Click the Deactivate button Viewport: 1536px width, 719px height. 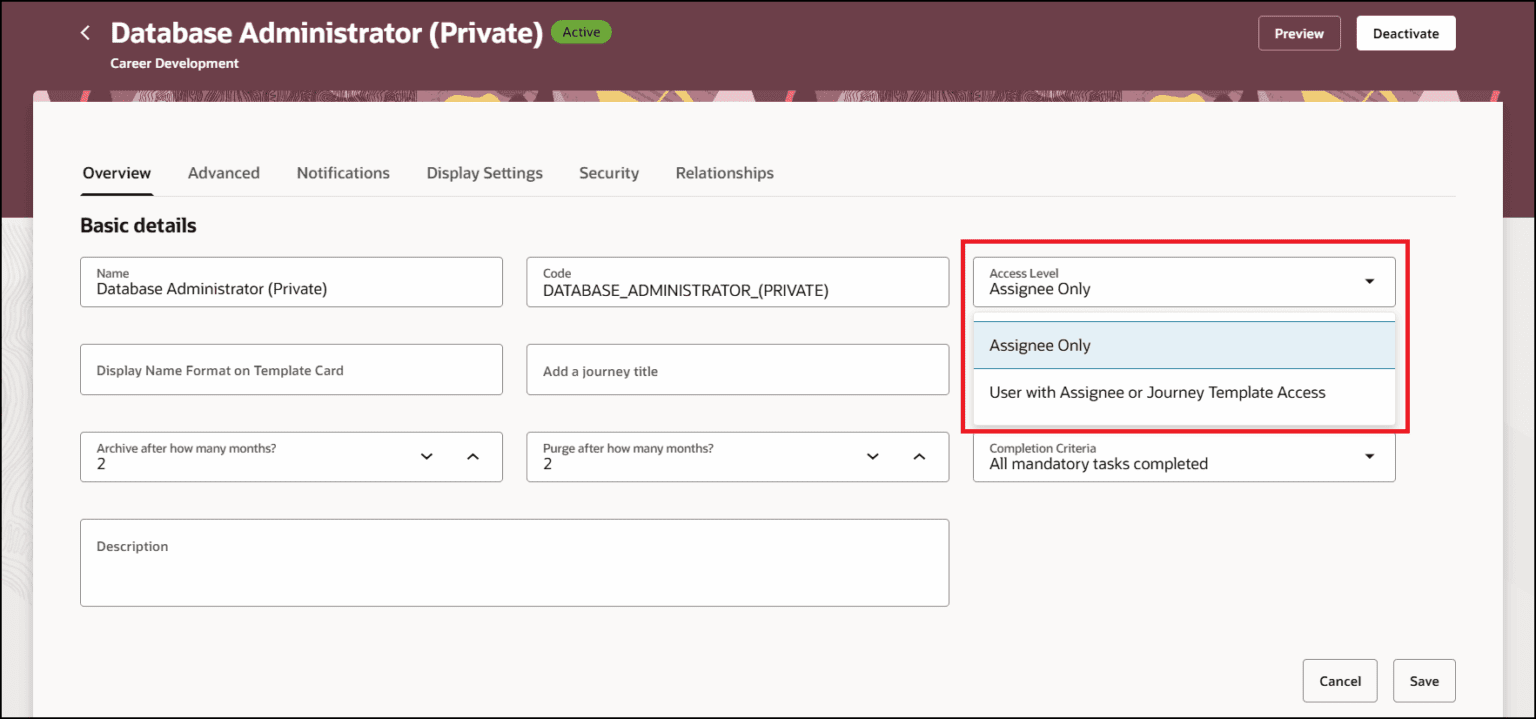tap(1405, 32)
